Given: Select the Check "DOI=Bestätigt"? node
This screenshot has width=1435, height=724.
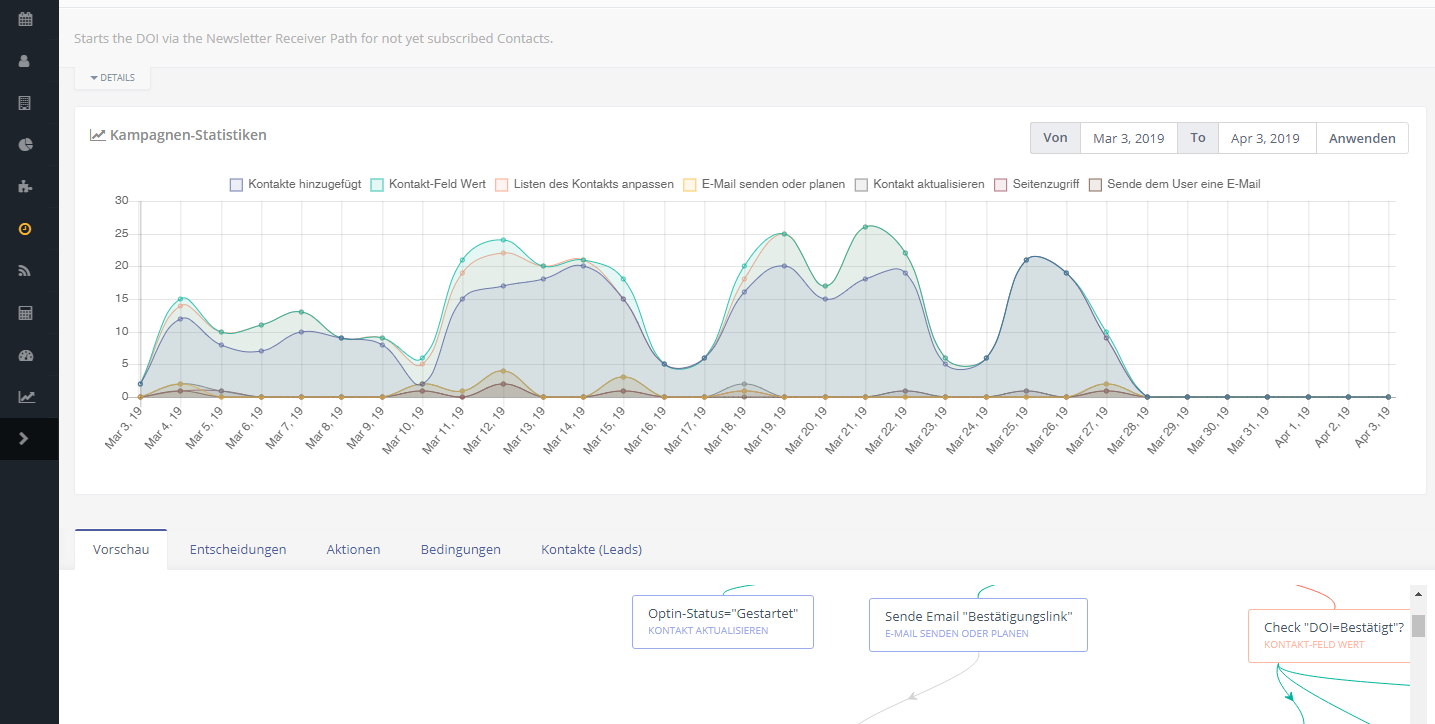Looking at the screenshot, I should pyautogui.click(x=1329, y=636).
